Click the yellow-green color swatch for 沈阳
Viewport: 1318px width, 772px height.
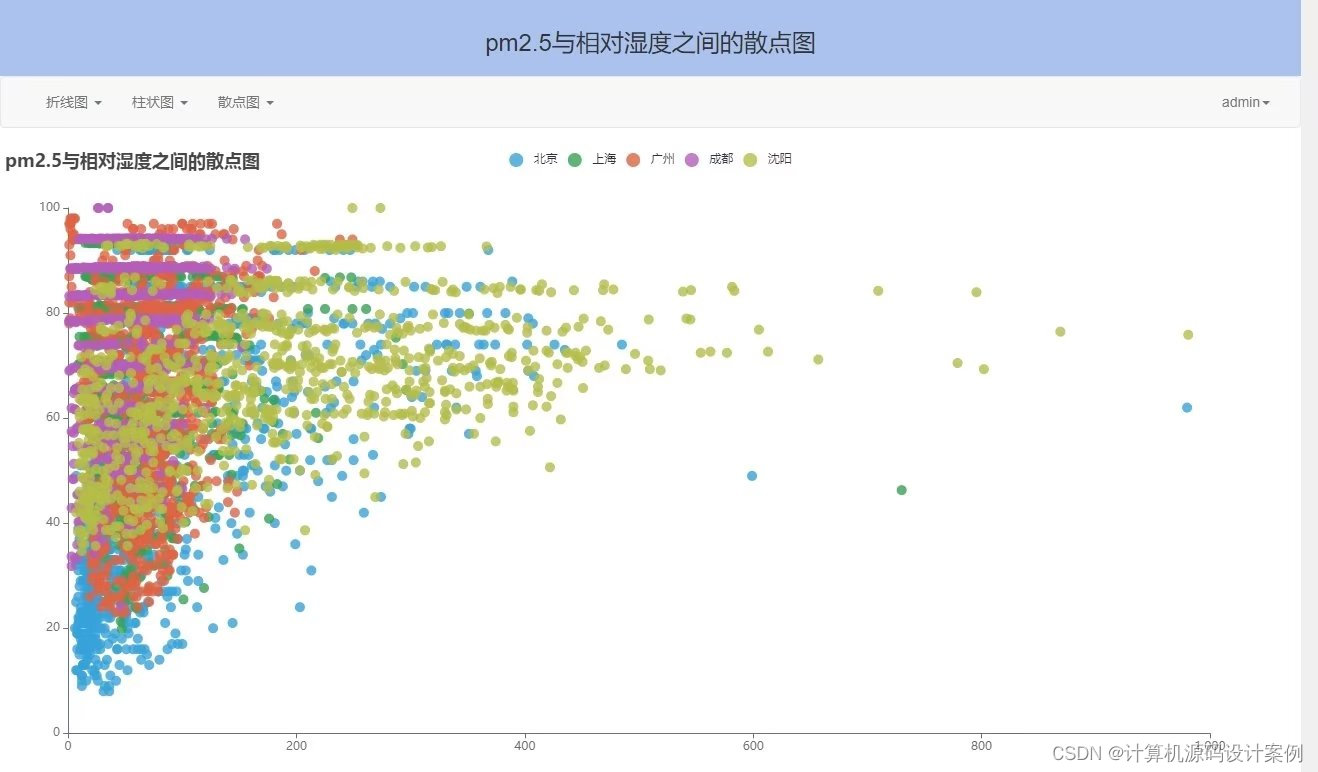pos(749,159)
